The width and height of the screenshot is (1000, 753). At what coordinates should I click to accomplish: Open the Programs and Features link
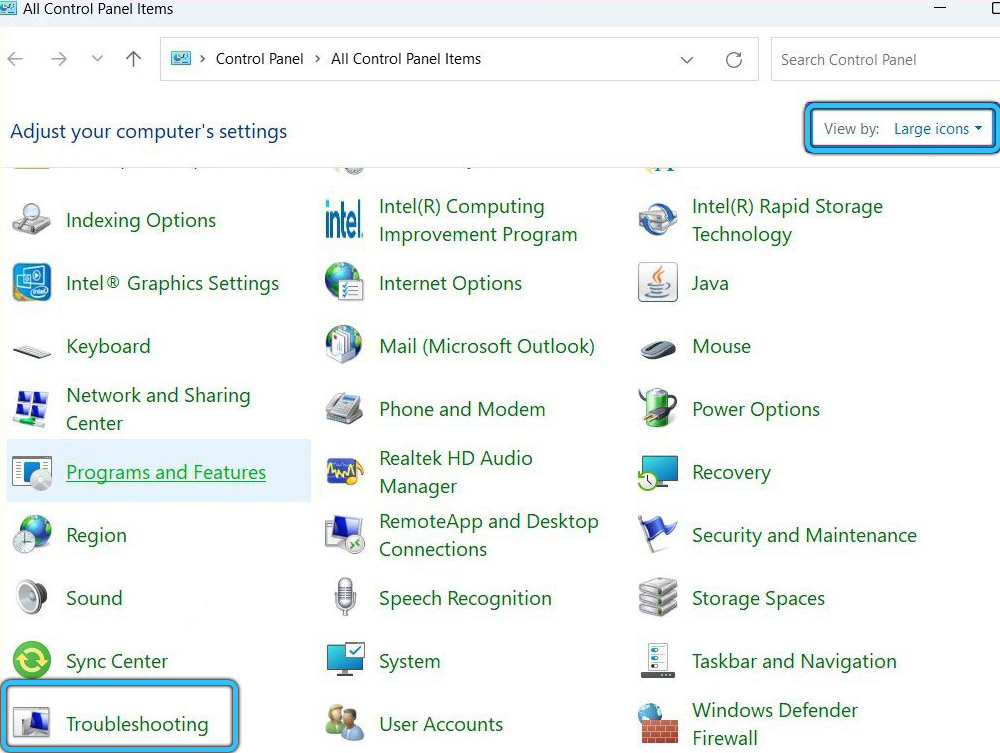(x=166, y=472)
